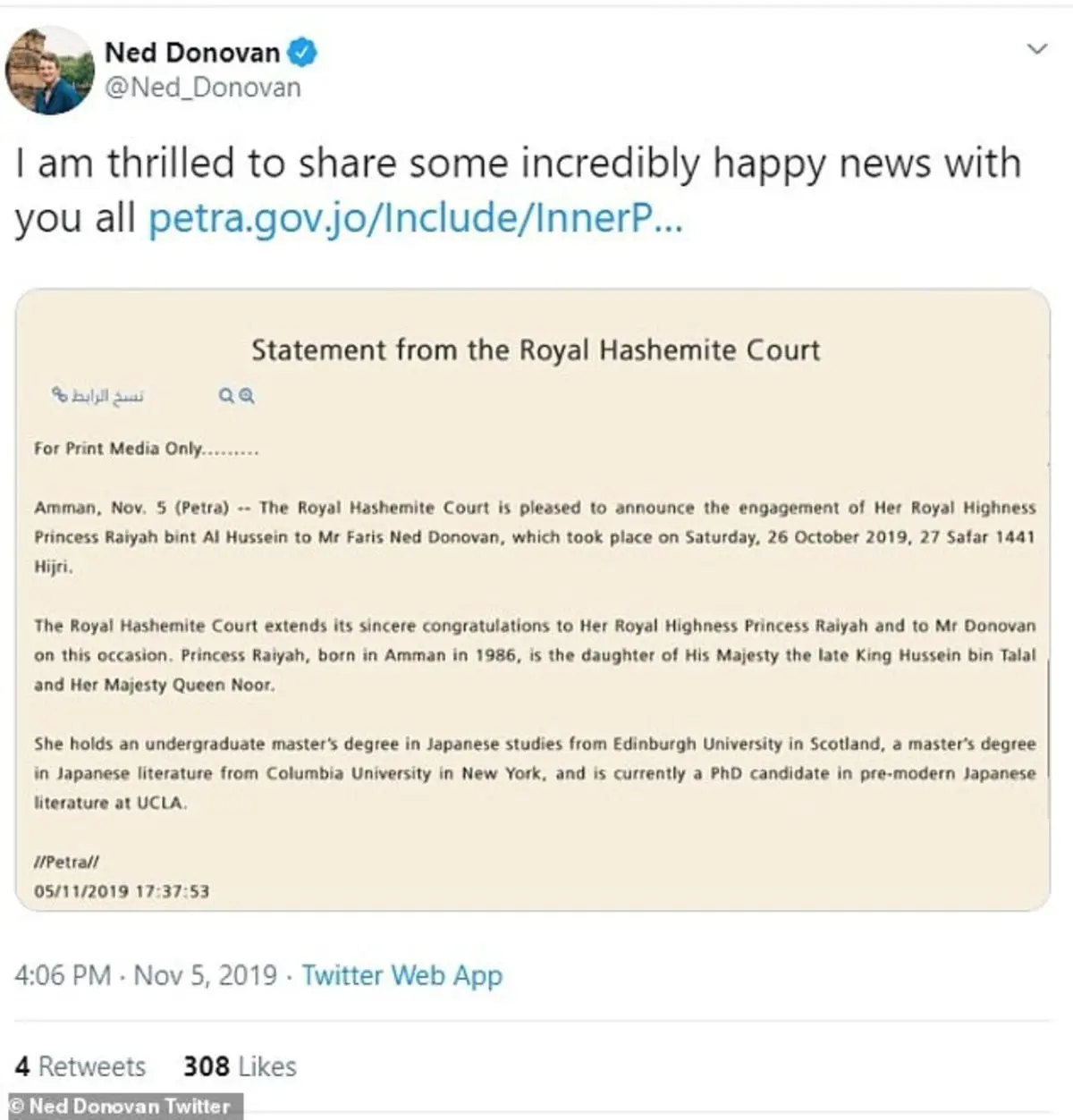Viewport: 1073px width, 1120px height.
Task: Open the @Ned_Donovan handle
Action: (x=203, y=88)
